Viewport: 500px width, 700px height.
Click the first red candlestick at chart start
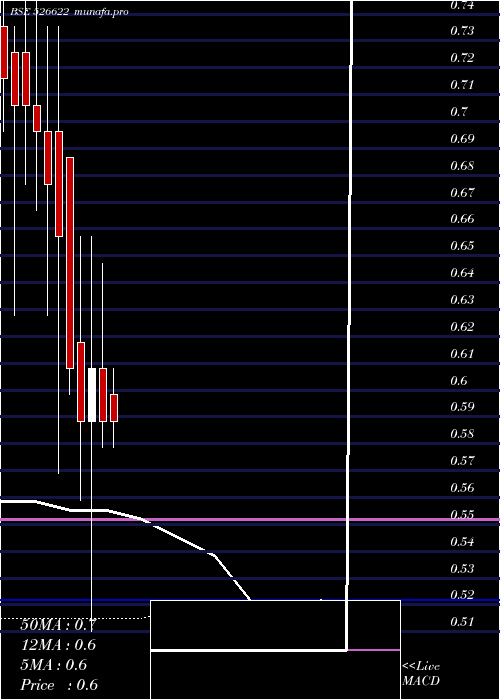(x=4, y=52)
